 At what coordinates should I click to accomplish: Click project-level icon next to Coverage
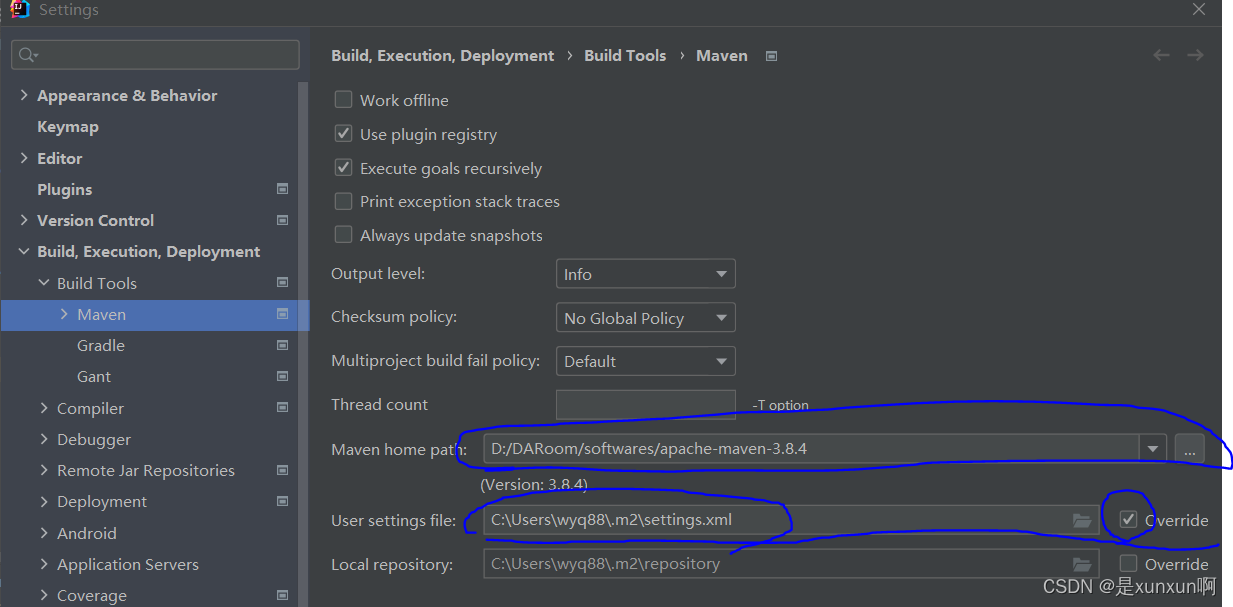[x=282, y=595]
